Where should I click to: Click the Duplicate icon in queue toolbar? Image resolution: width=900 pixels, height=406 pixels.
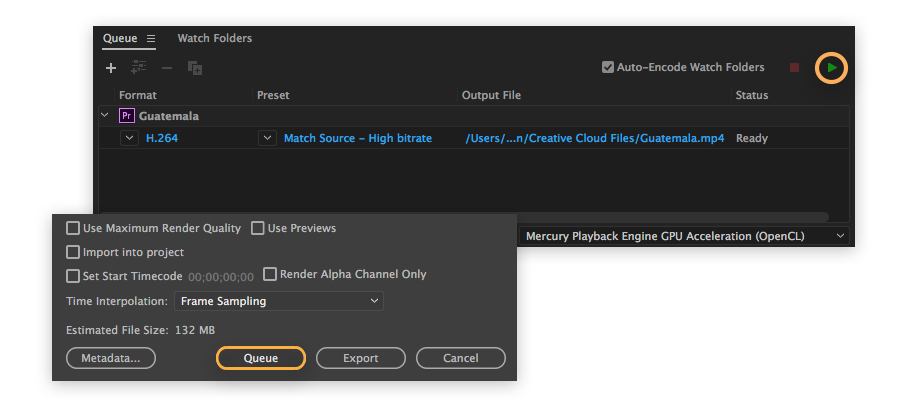click(195, 68)
